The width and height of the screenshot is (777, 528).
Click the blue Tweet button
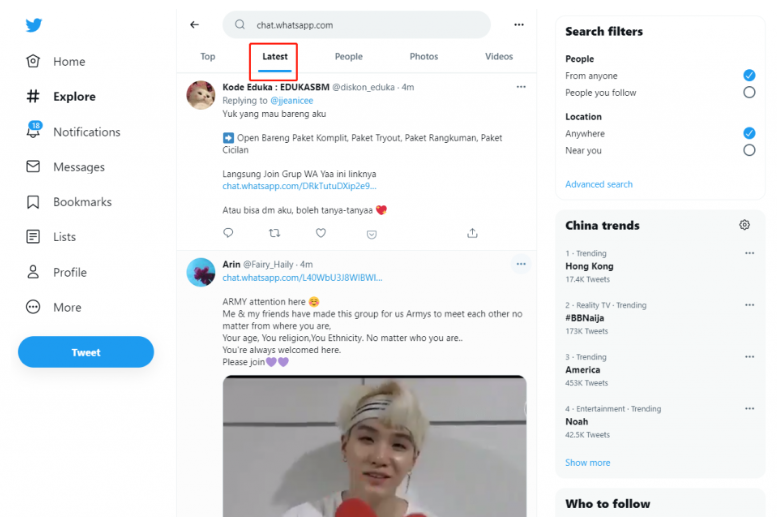86,352
